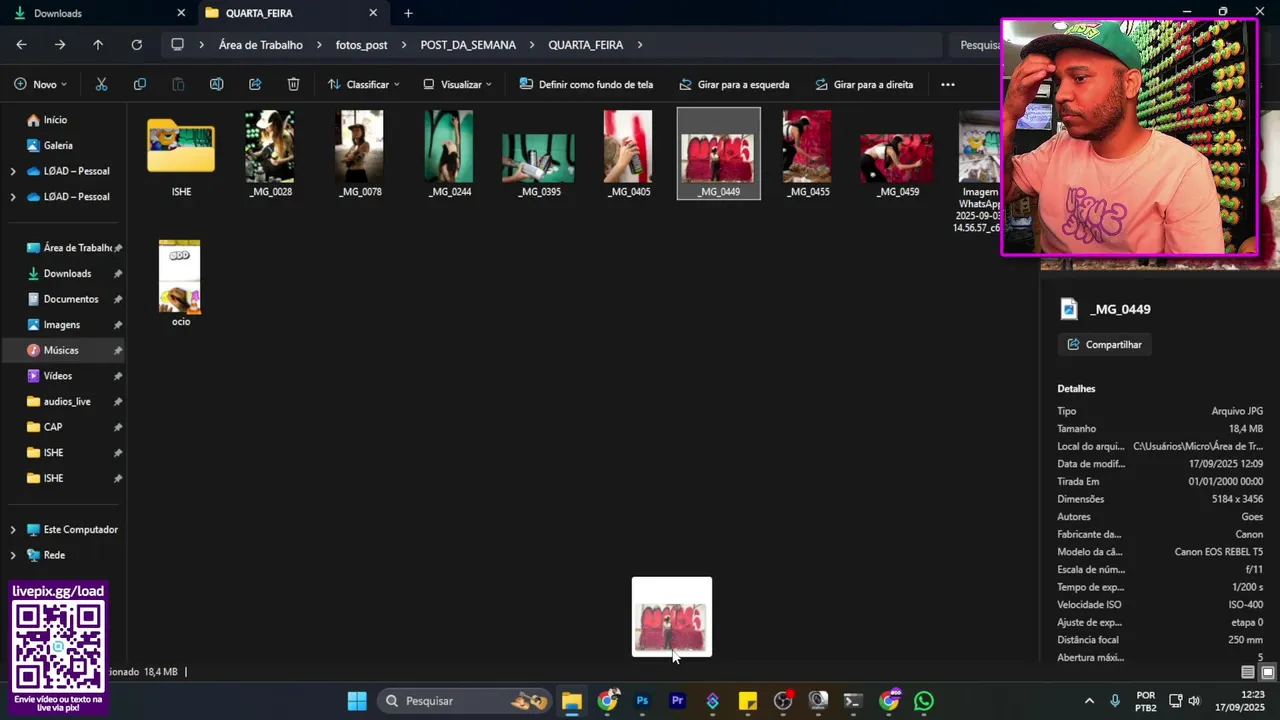Screen dimensions: 1280x720
Task: Click the Copy icon in toolbar
Action: click(140, 85)
